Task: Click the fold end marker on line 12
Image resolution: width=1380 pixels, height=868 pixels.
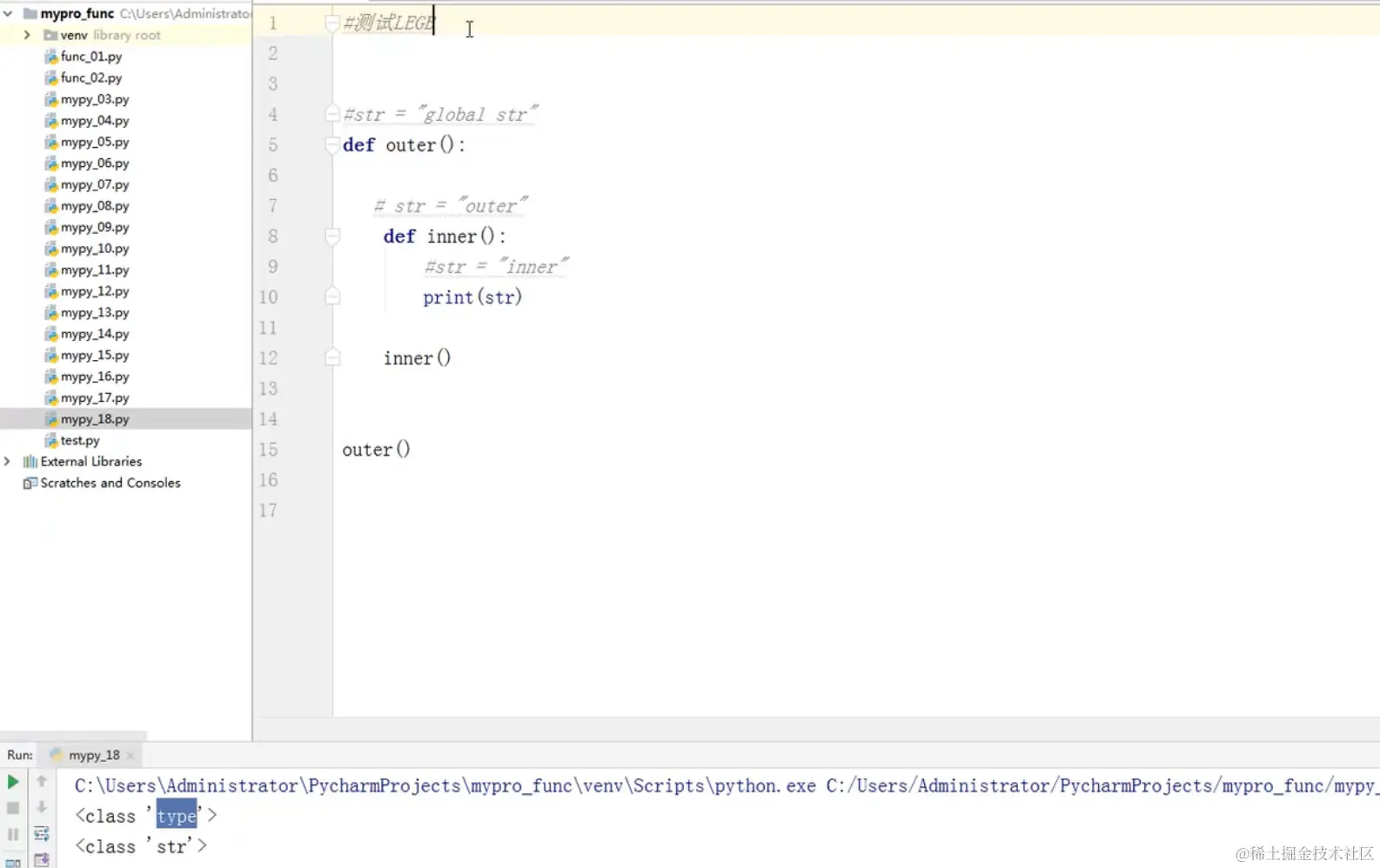Action: click(x=332, y=357)
